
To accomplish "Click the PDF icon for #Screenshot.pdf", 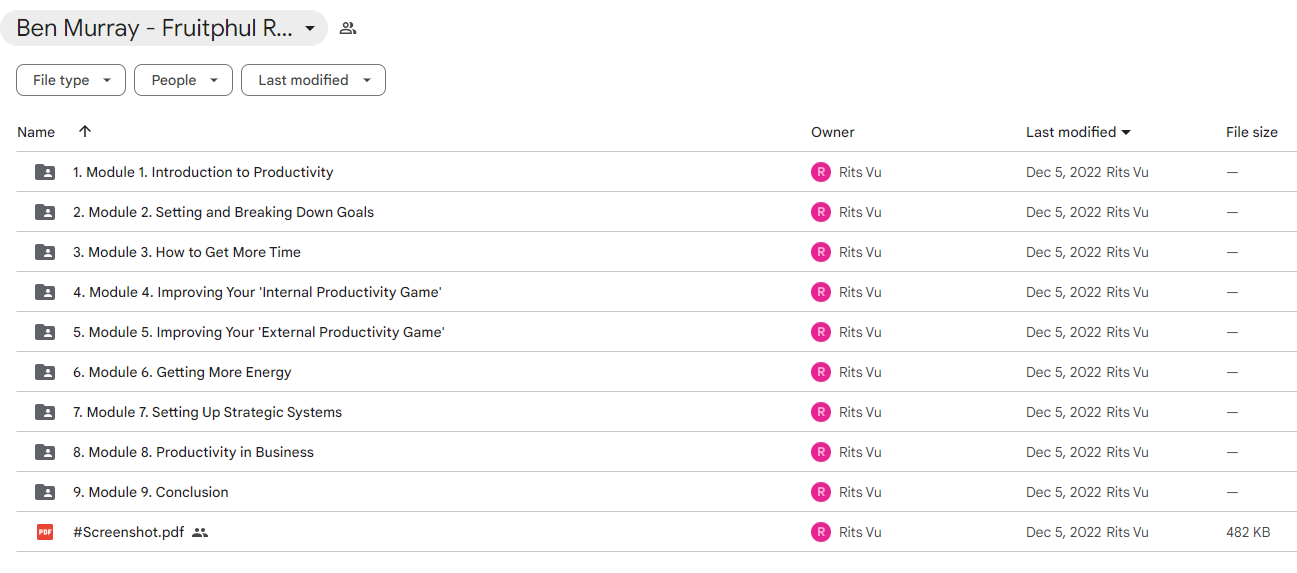I will click(x=45, y=532).
